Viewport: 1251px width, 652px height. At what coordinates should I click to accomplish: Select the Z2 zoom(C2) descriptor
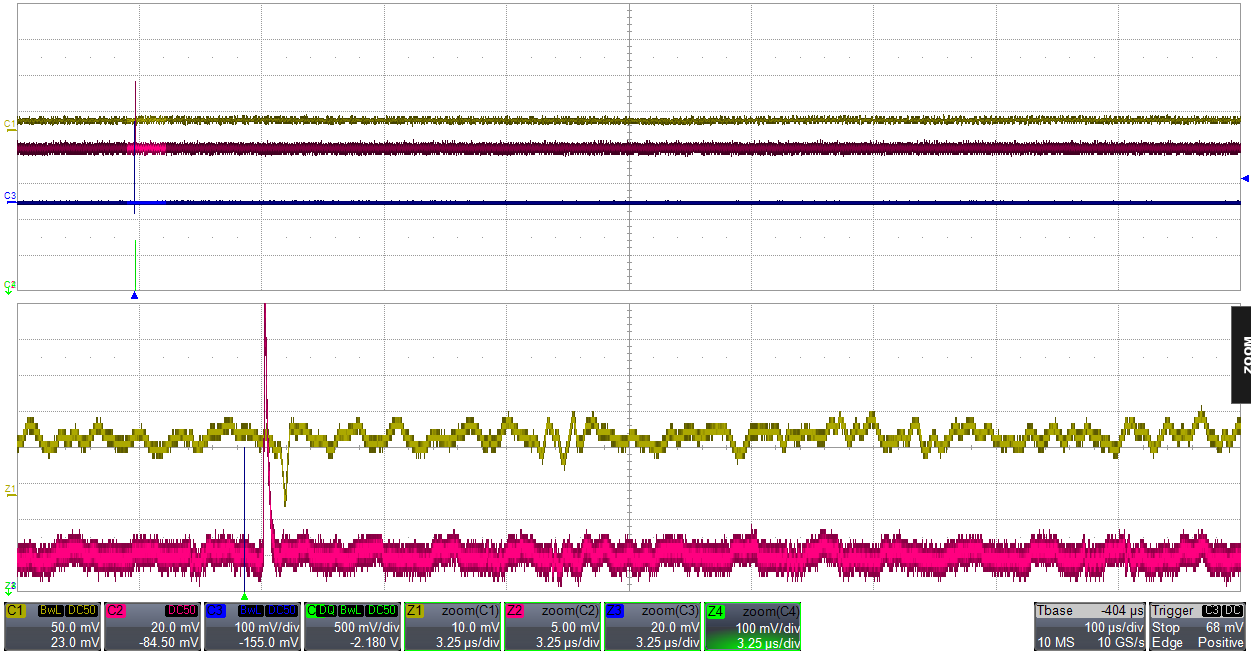(x=553, y=626)
